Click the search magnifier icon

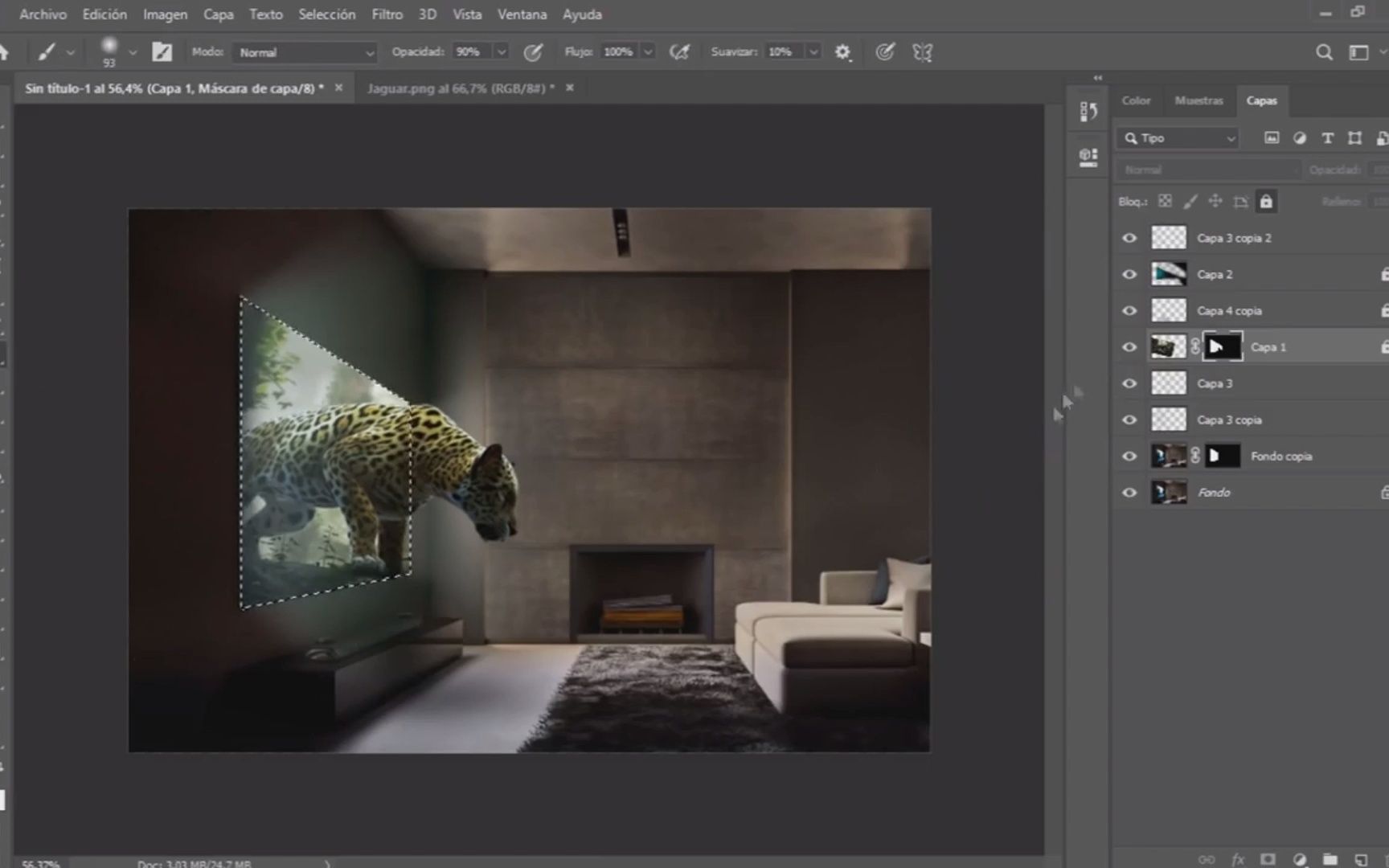pyautogui.click(x=1324, y=52)
